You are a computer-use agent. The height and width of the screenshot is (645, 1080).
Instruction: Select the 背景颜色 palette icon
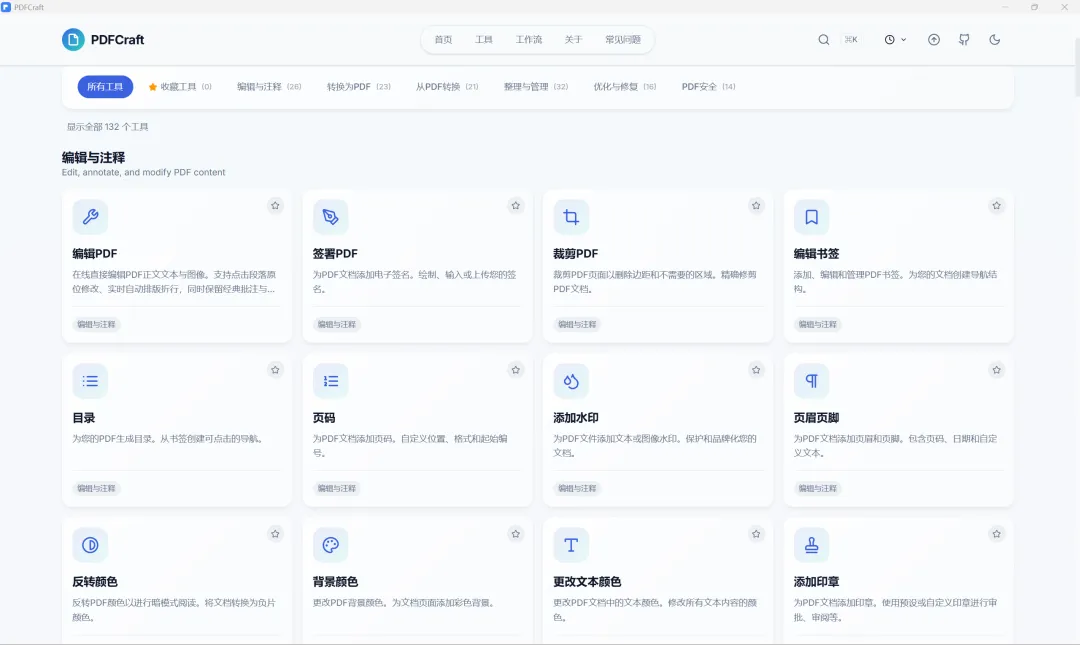click(331, 545)
